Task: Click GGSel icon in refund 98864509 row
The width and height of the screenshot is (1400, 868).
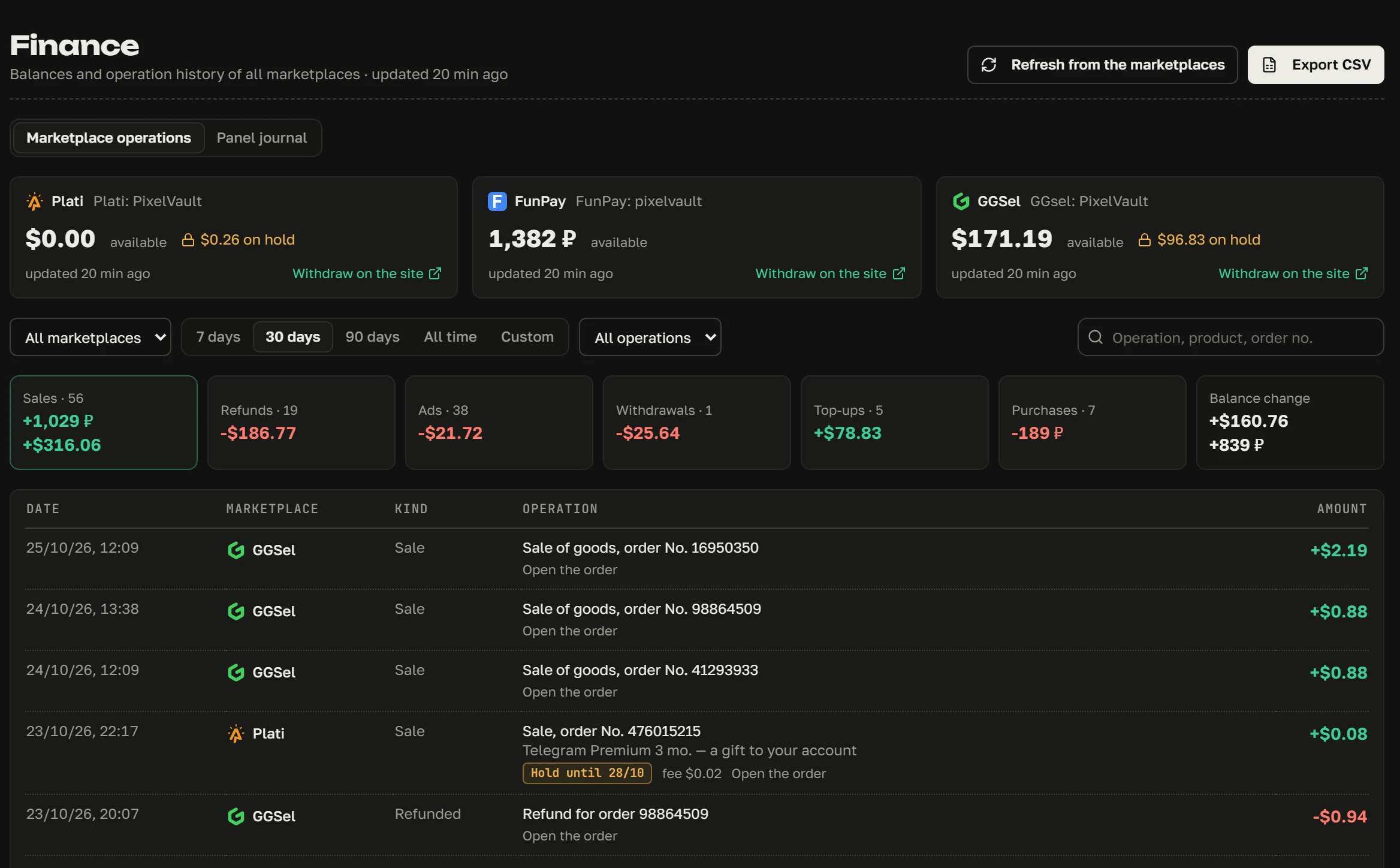Action: coord(236,816)
